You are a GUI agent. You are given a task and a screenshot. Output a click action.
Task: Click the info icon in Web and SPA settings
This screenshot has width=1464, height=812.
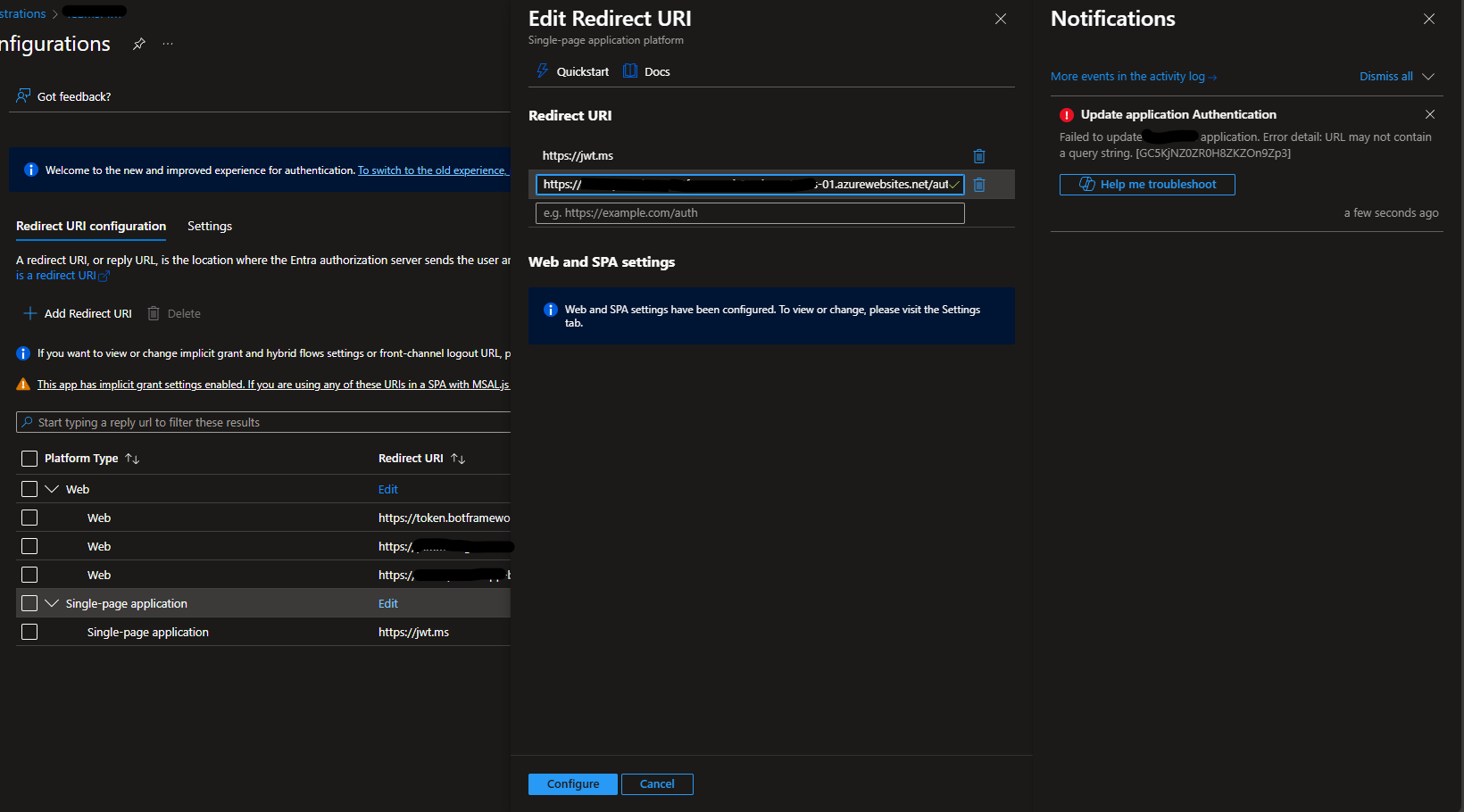[x=551, y=310]
